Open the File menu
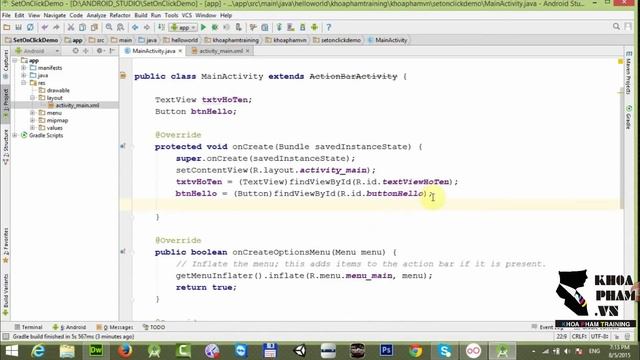This screenshot has height=360, width=640. pos(6,15)
